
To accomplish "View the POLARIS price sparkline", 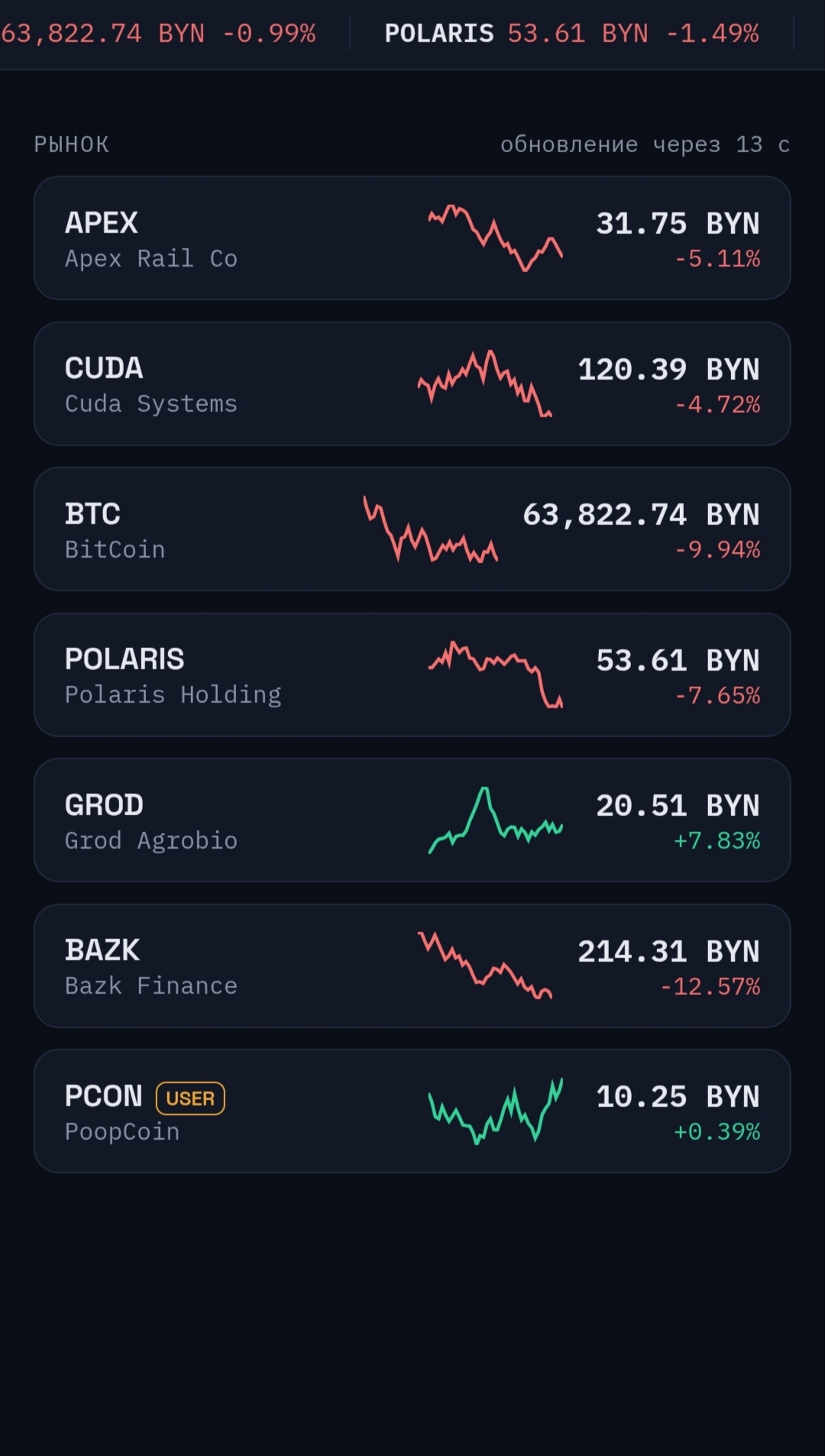I will point(495,675).
